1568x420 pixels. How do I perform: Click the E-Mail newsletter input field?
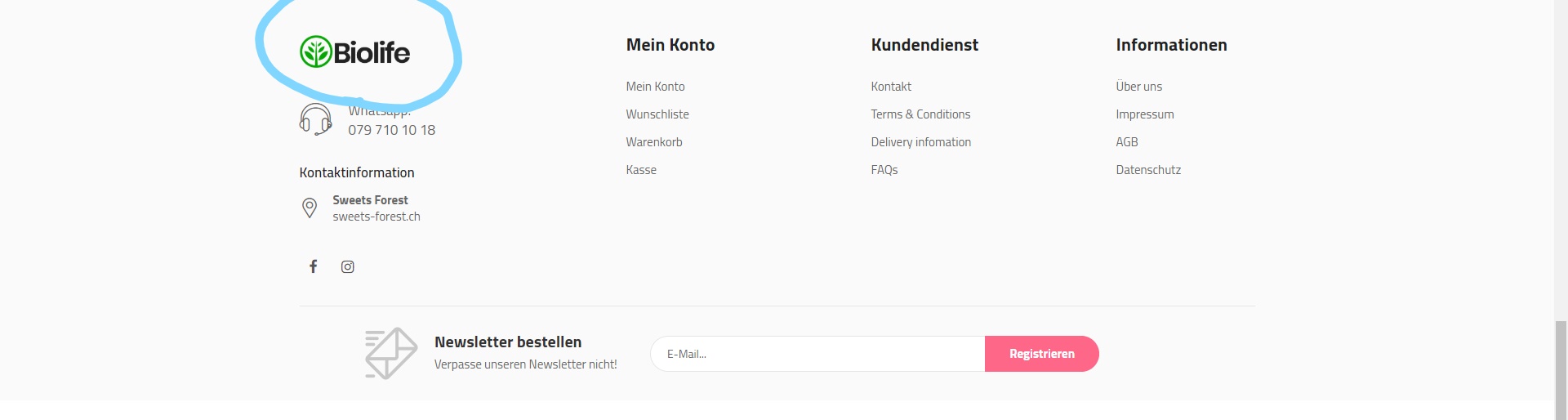click(x=817, y=354)
